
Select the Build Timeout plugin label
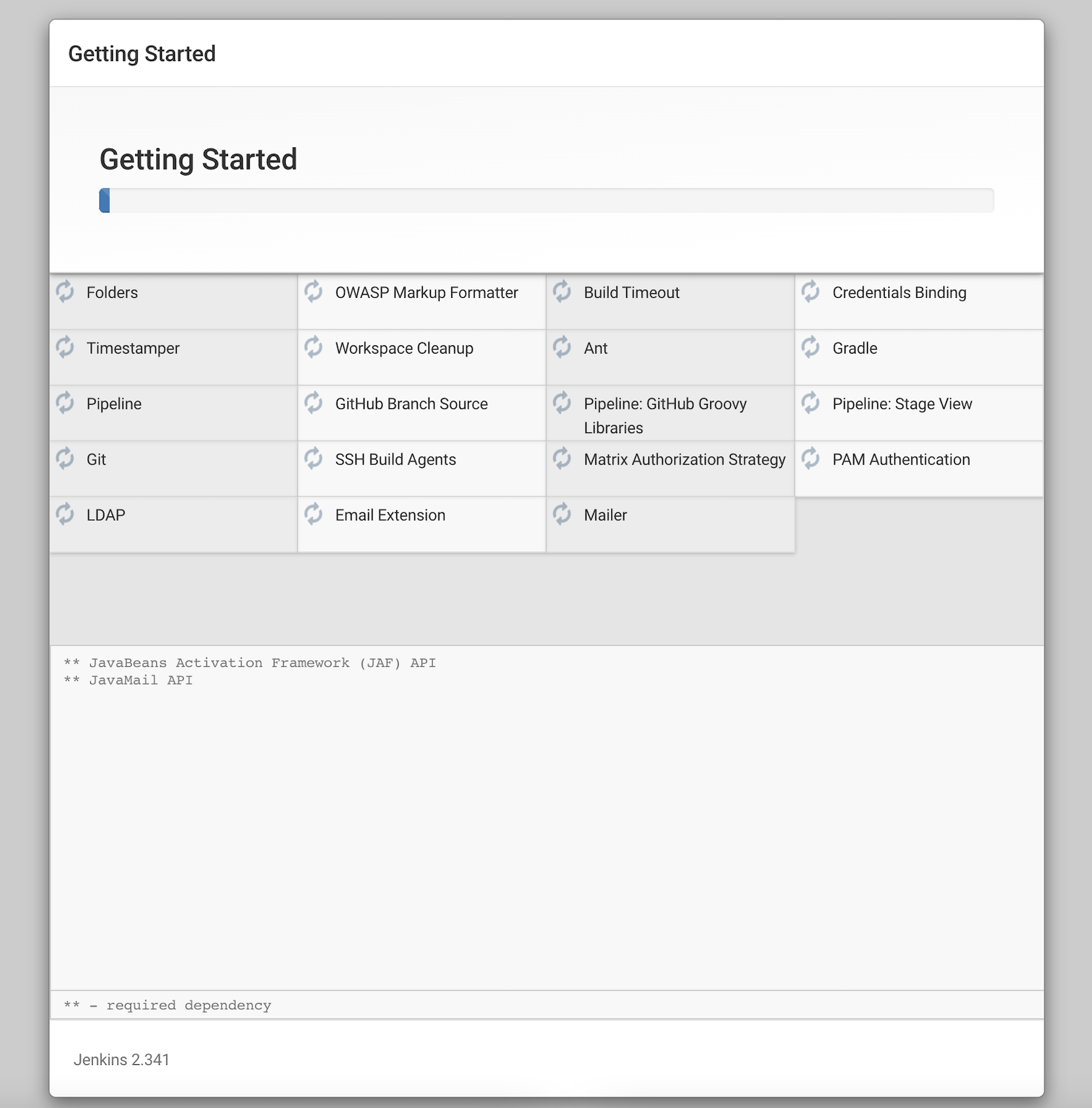tap(631, 292)
